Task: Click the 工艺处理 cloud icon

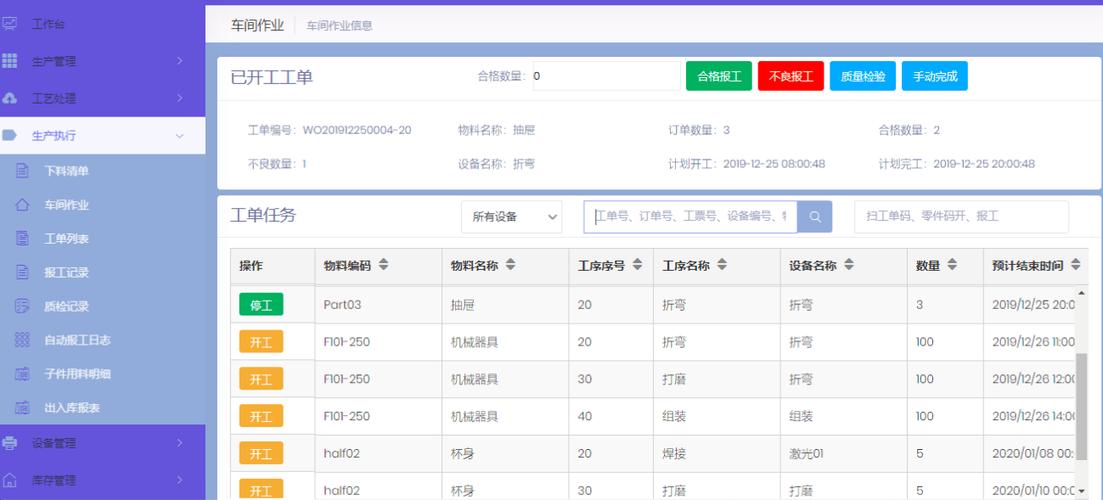Action: (x=10, y=98)
